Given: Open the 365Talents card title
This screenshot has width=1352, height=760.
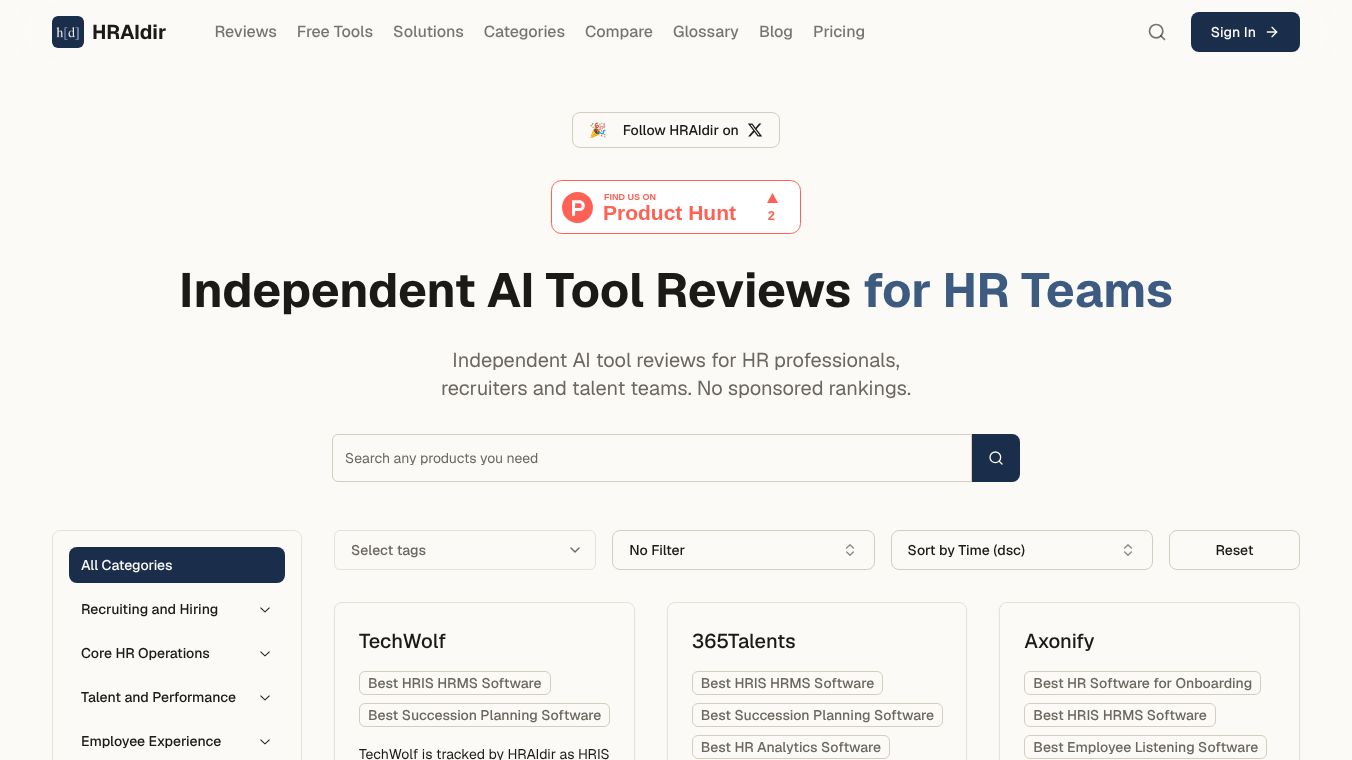Looking at the screenshot, I should click(744, 641).
